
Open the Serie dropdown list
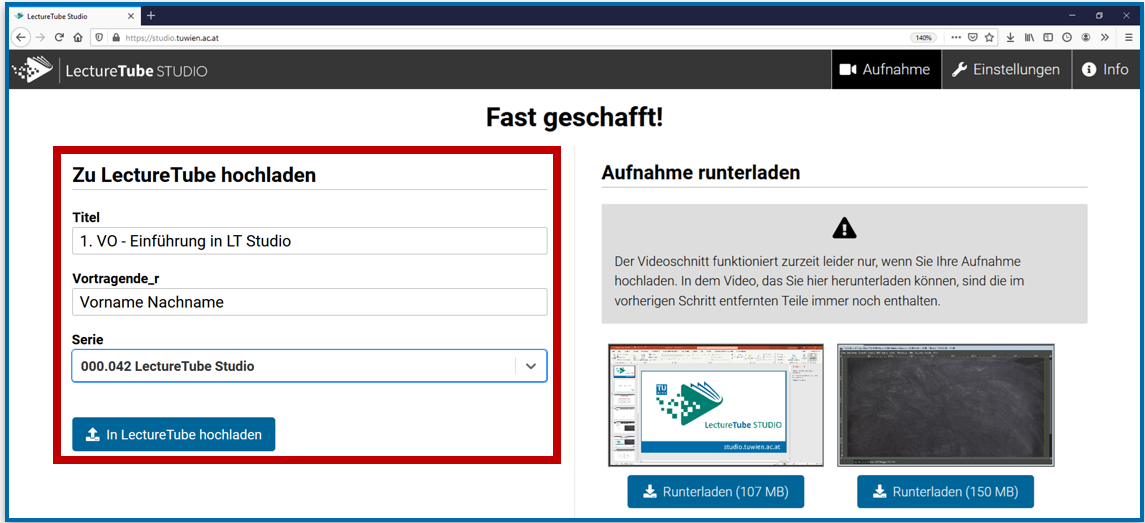click(x=310, y=366)
